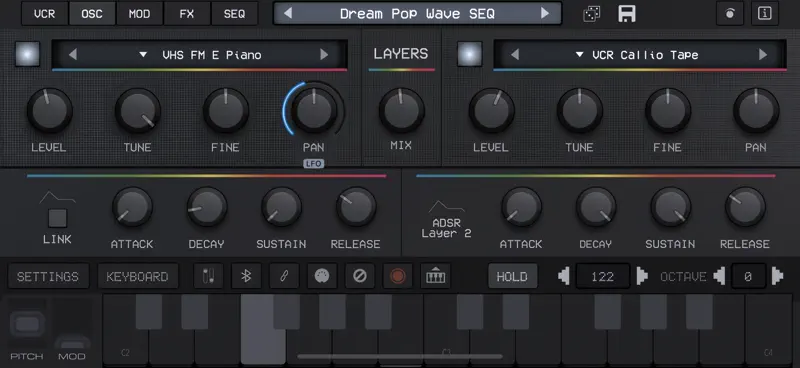The image size is (800, 368).
Task: Open preset browser from Dream Pop Wave SEQ name
Action: [x=417, y=14]
